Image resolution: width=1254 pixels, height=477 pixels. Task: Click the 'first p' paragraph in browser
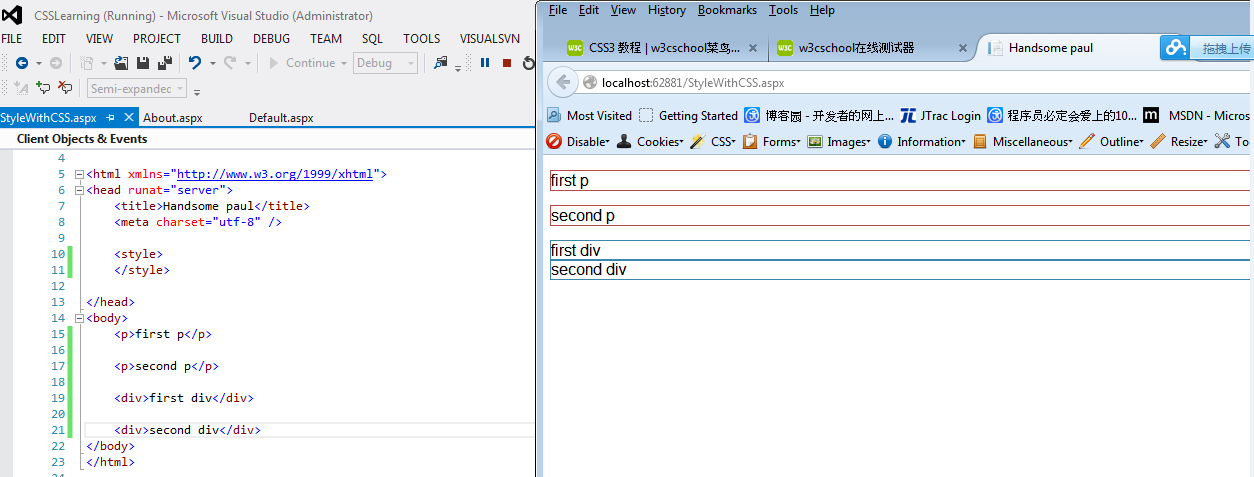900,181
